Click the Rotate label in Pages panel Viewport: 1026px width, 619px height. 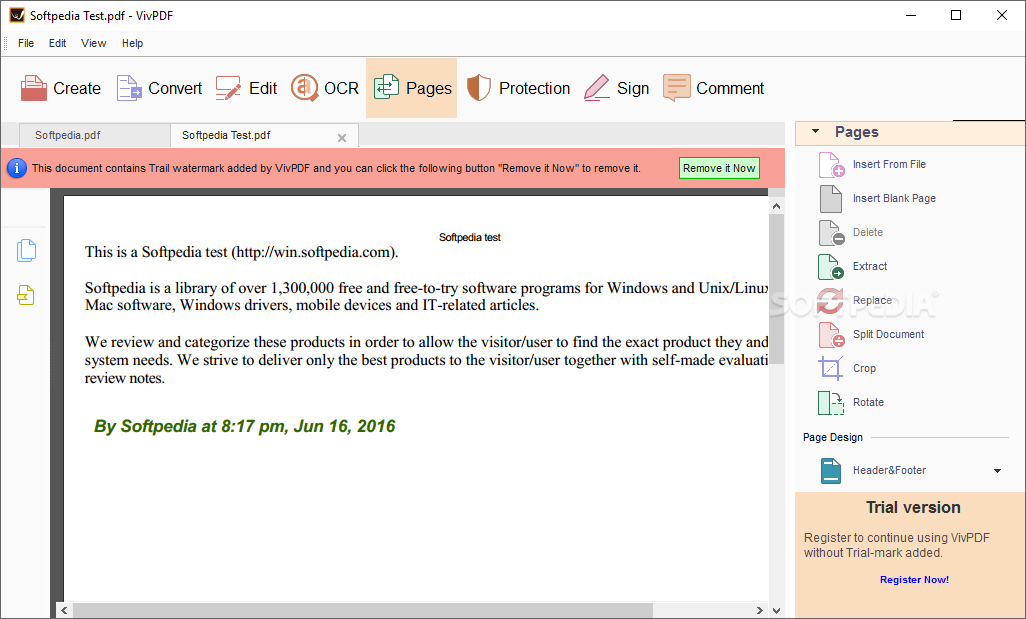point(868,402)
